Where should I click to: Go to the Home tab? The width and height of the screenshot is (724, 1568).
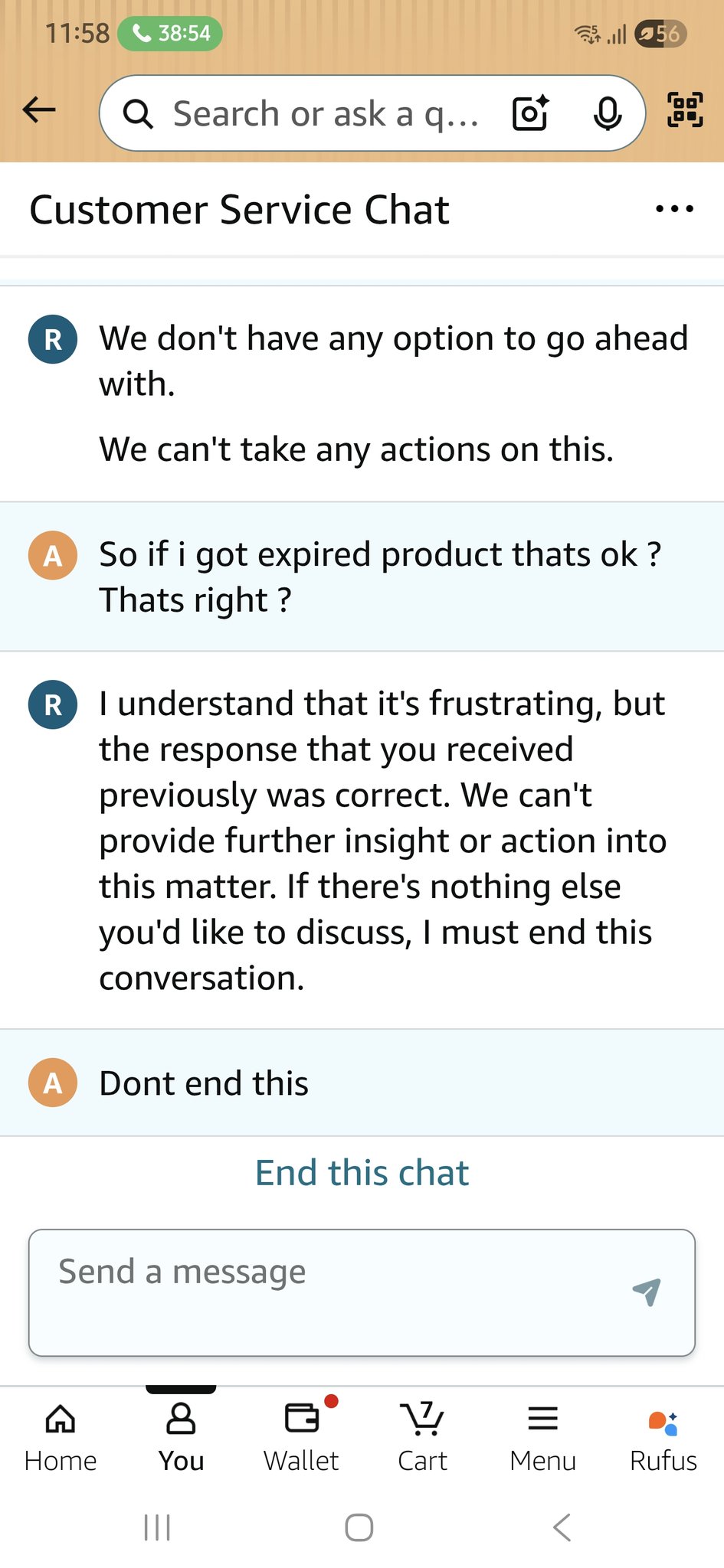coord(61,1437)
